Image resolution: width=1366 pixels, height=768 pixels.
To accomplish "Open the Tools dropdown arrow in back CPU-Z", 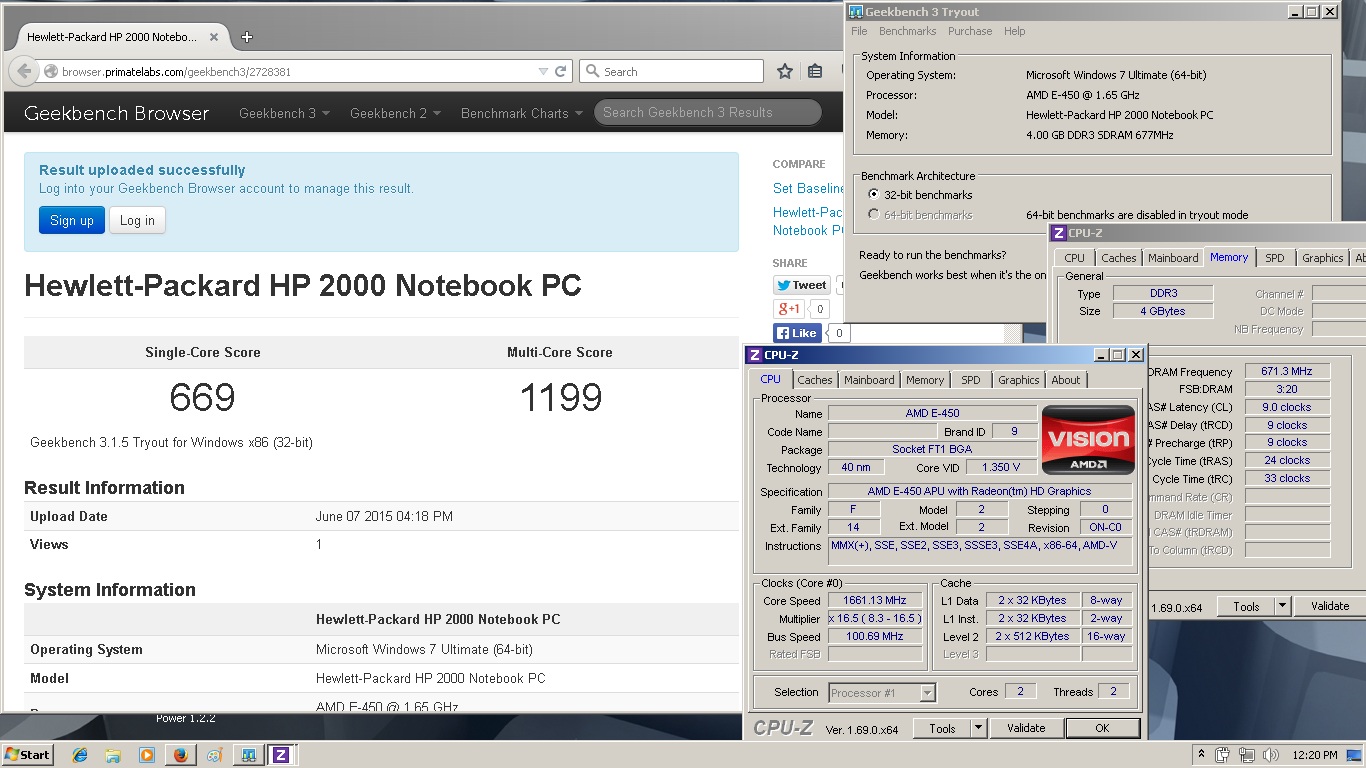I will pos(1282,606).
